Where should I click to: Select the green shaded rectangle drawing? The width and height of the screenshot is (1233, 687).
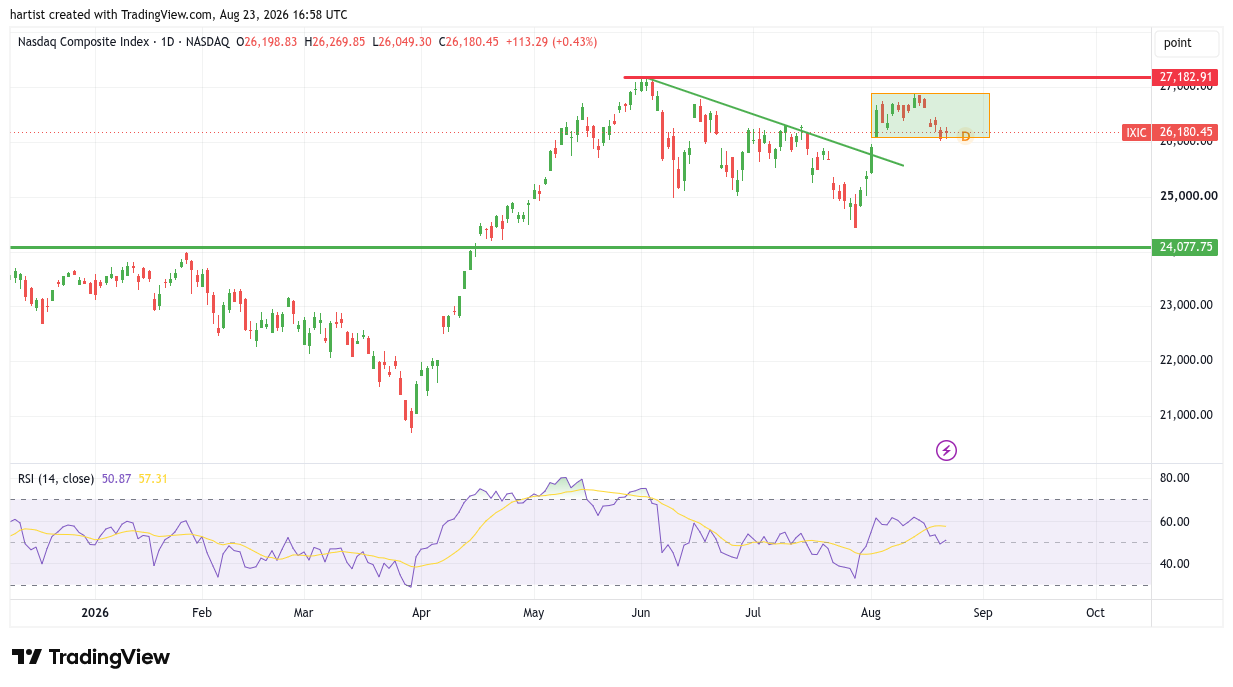tap(930, 116)
